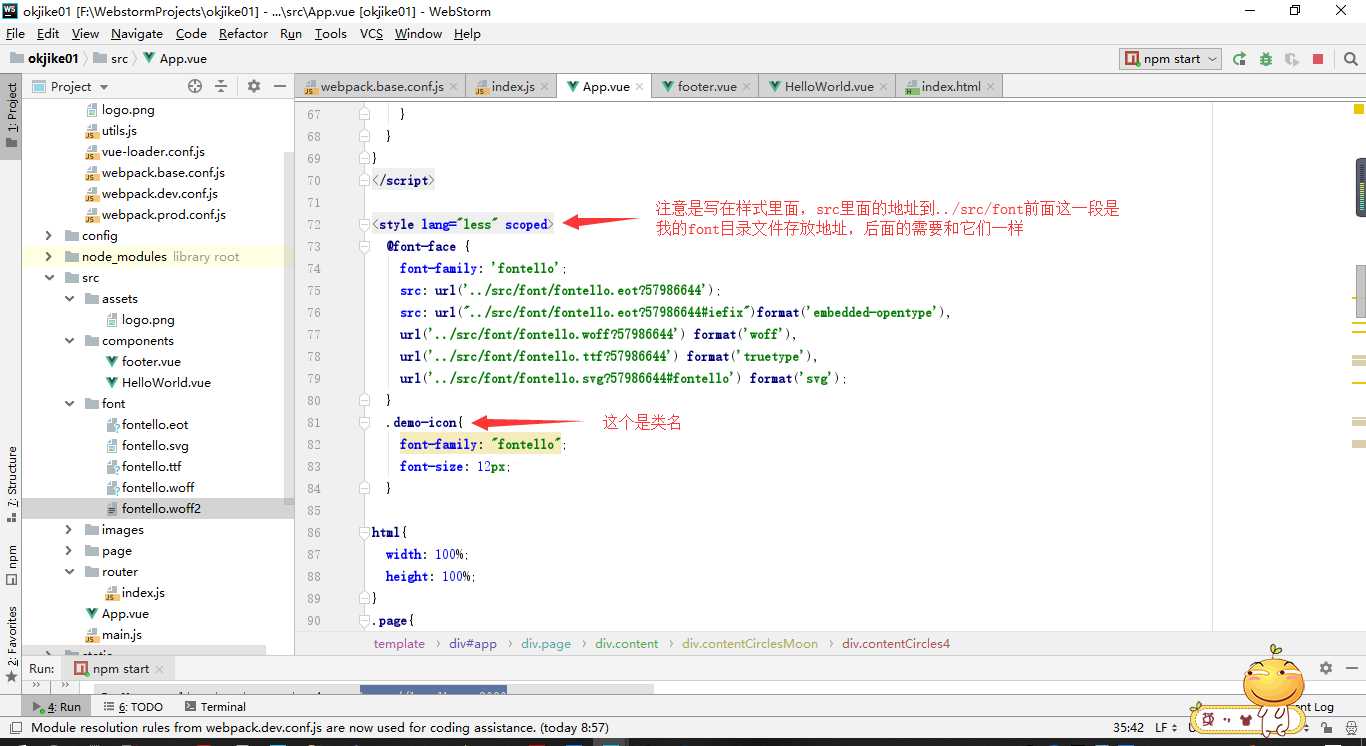
Task: Close the index.js editor tab
Action: coord(544,87)
